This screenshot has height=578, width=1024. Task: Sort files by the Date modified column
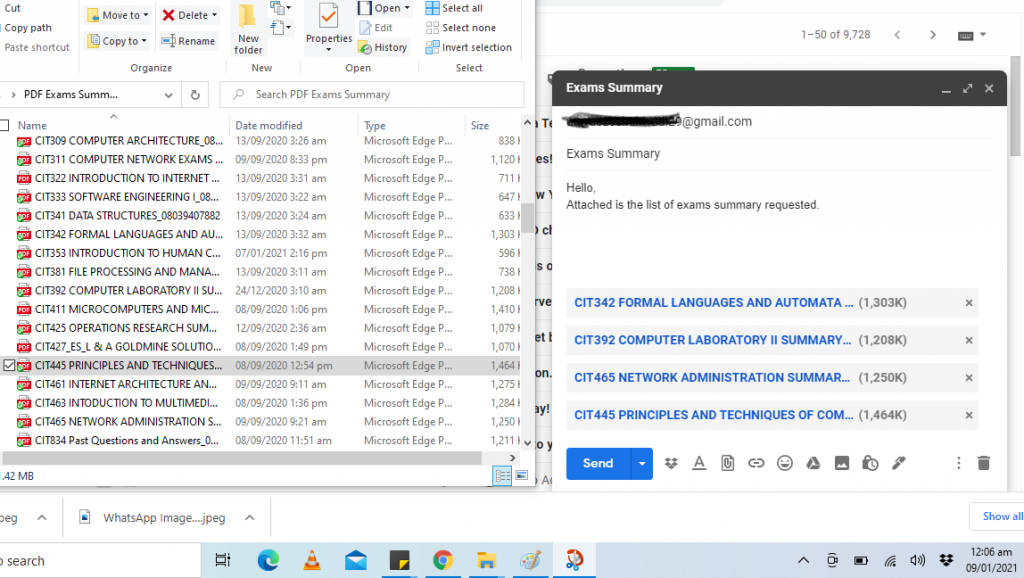click(x=268, y=126)
